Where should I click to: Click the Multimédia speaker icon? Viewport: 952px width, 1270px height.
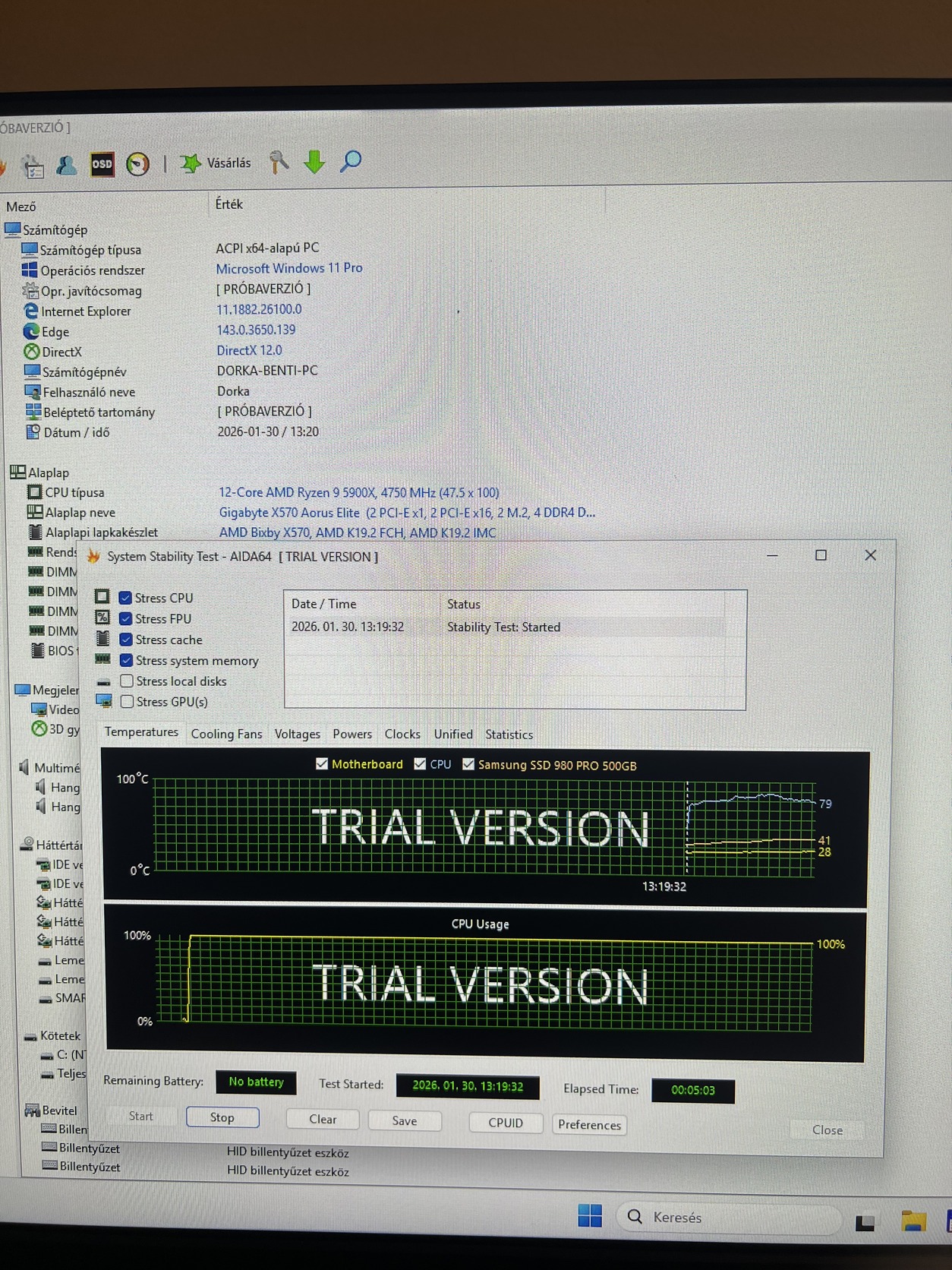click(24, 767)
